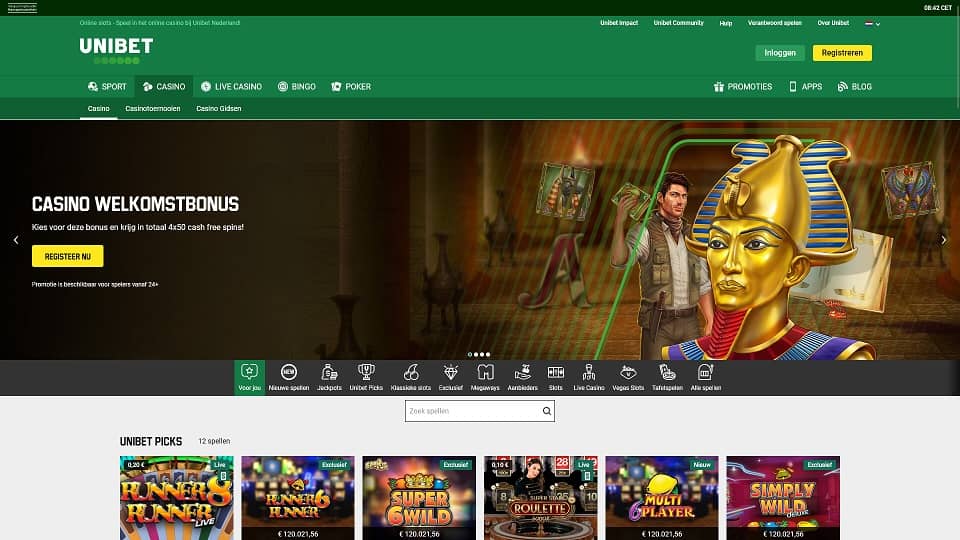The width and height of the screenshot is (960, 540).
Task: Click the 12 spellen count text
Action: click(x=214, y=441)
